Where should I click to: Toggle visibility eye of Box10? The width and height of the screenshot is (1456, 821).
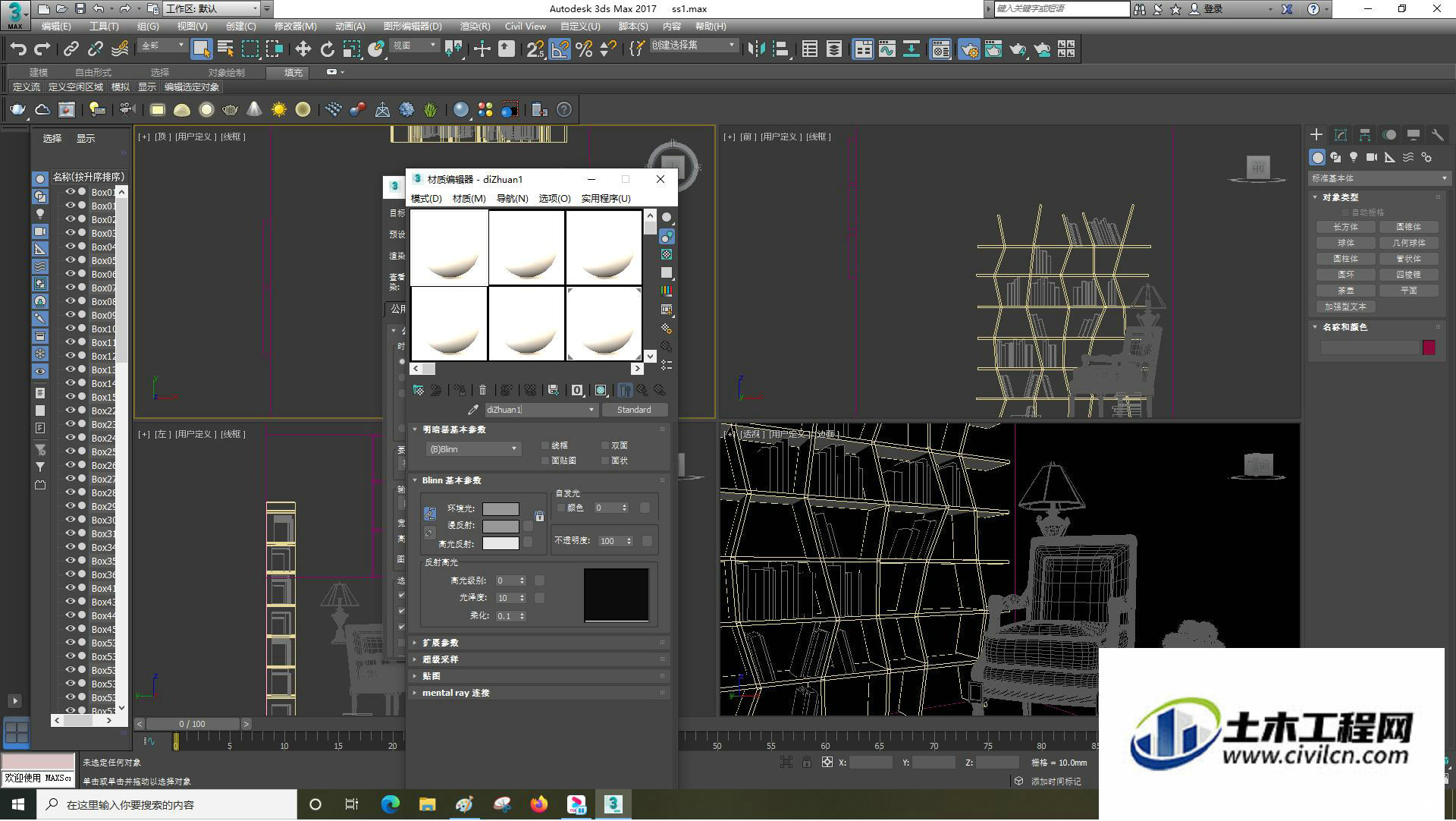click(x=70, y=329)
